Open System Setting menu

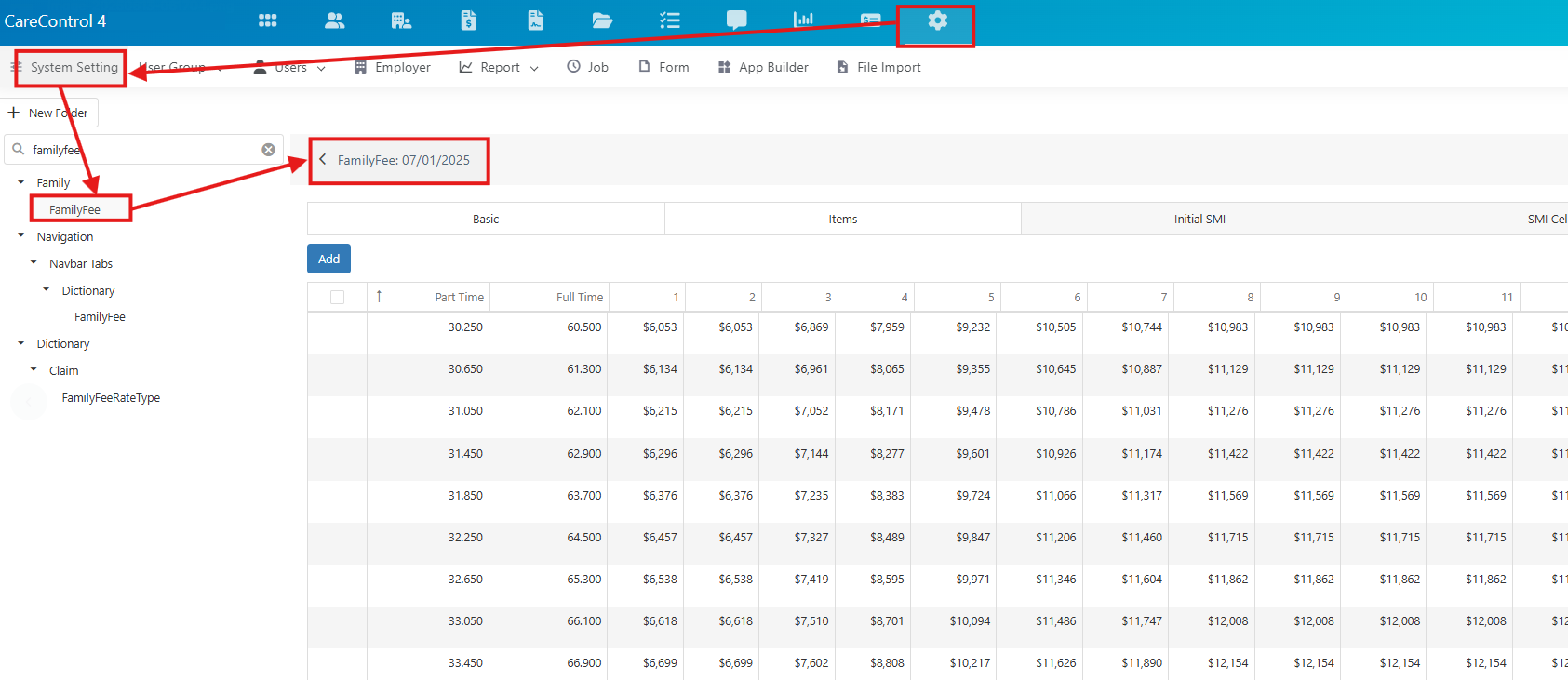65,67
